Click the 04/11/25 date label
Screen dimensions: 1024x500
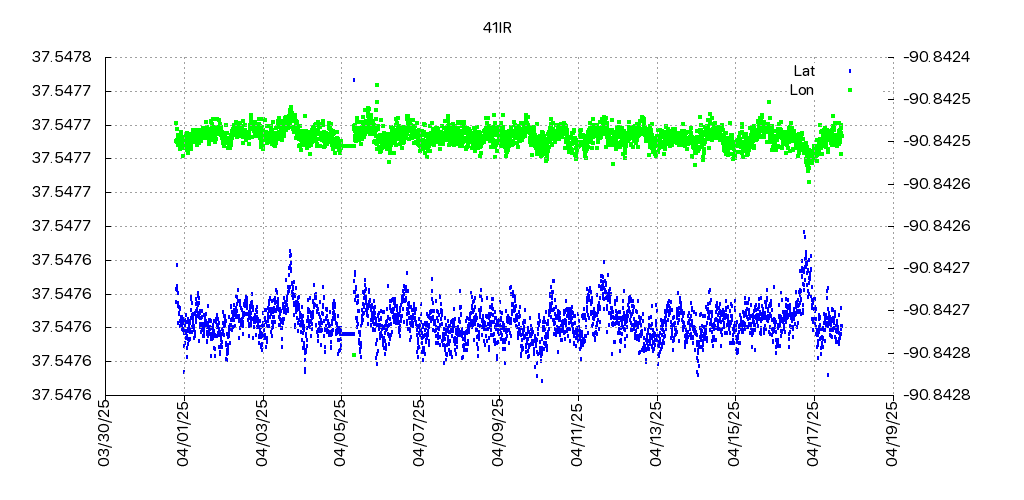(577, 431)
